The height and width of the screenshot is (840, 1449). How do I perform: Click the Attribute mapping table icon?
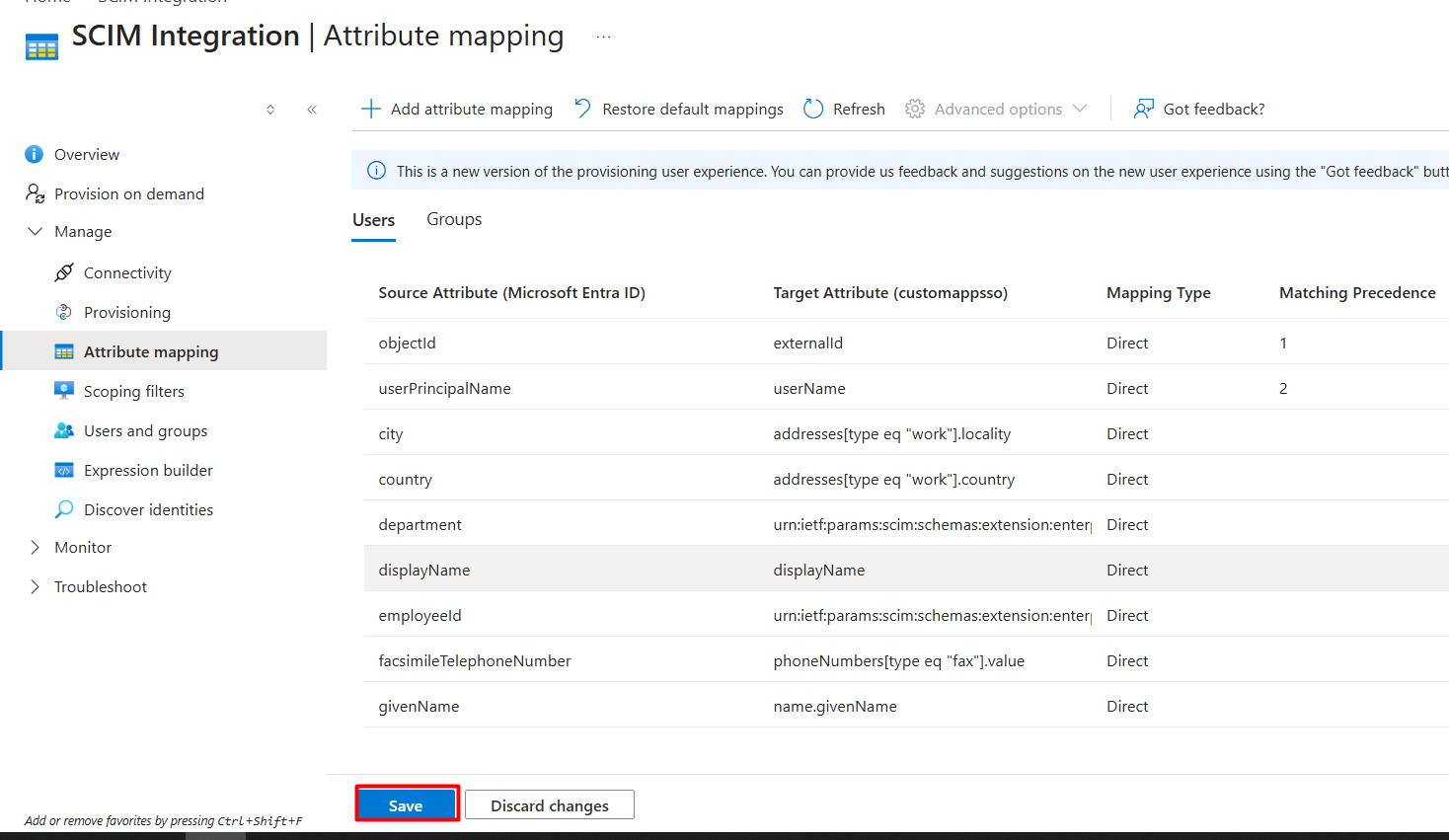(64, 351)
